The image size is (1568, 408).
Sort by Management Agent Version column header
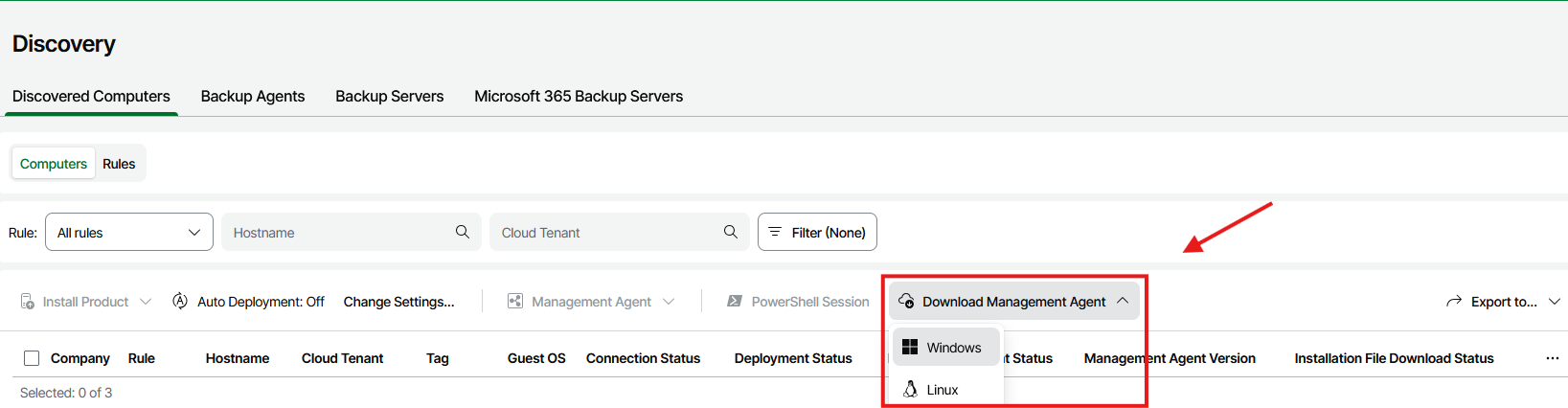(1170, 358)
